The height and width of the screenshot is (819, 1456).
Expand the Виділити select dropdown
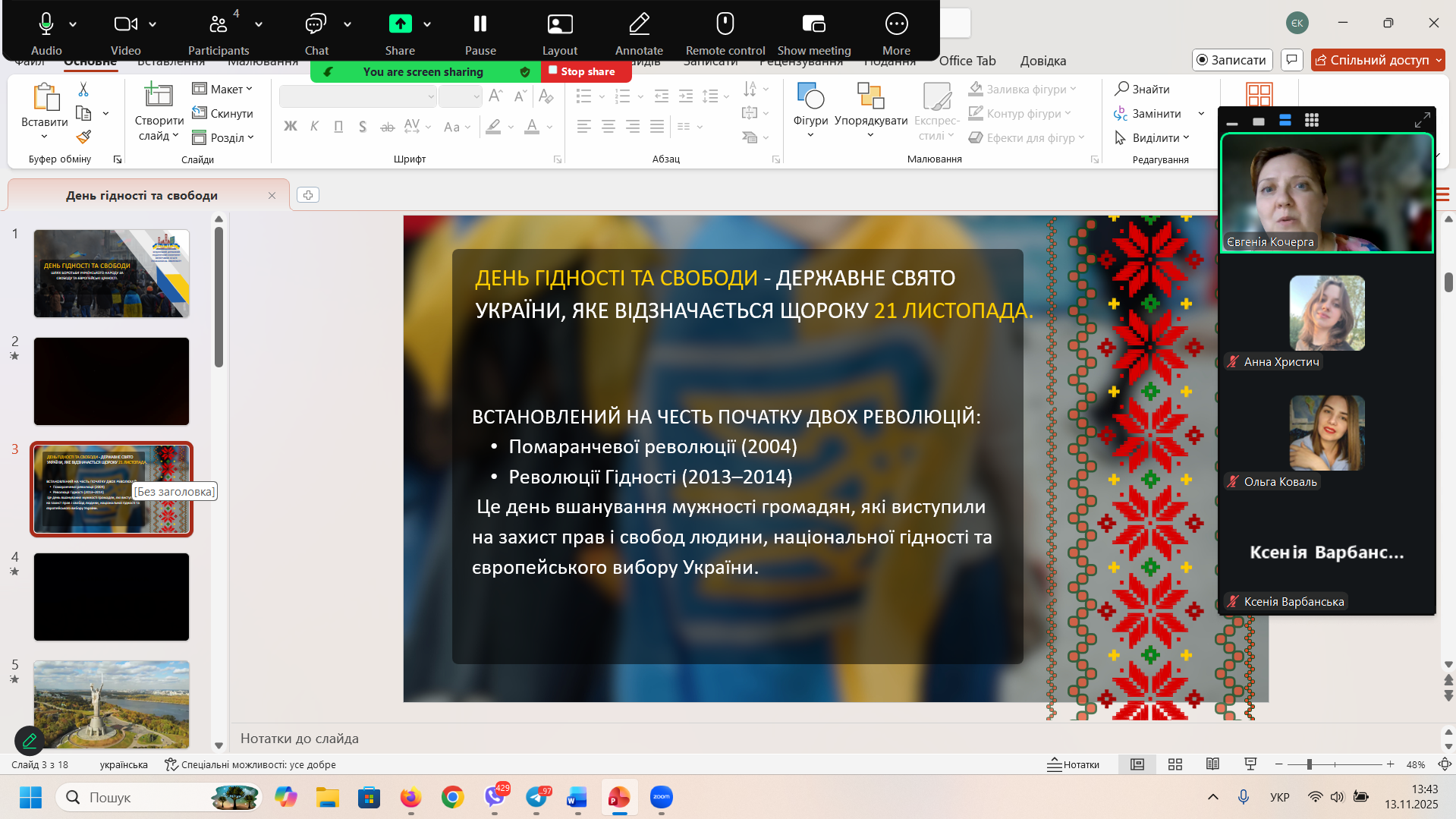[x=1152, y=138]
